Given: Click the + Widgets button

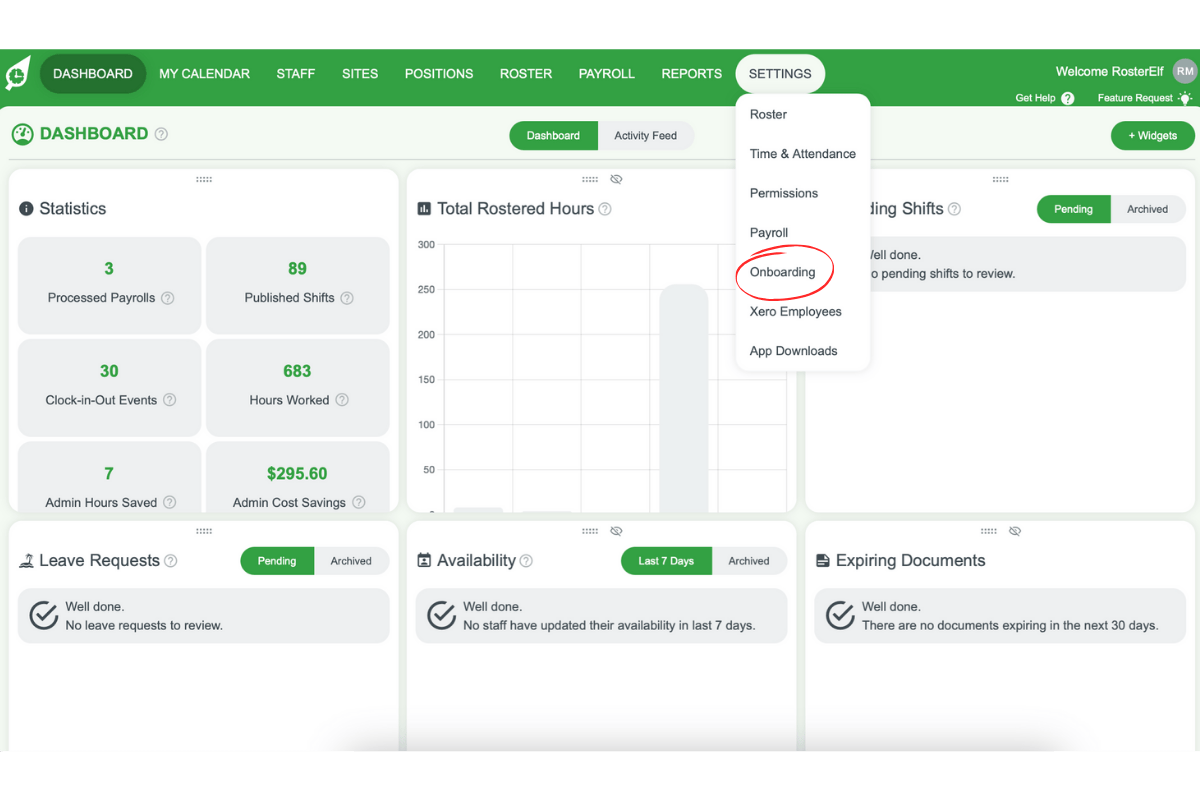Looking at the screenshot, I should pos(1153,136).
